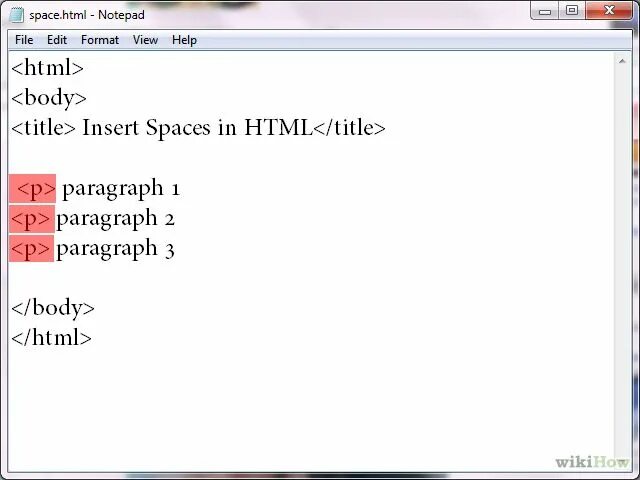Minimize the Notepad window
Image resolution: width=640 pixels, height=480 pixels.
tap(545, 11)
